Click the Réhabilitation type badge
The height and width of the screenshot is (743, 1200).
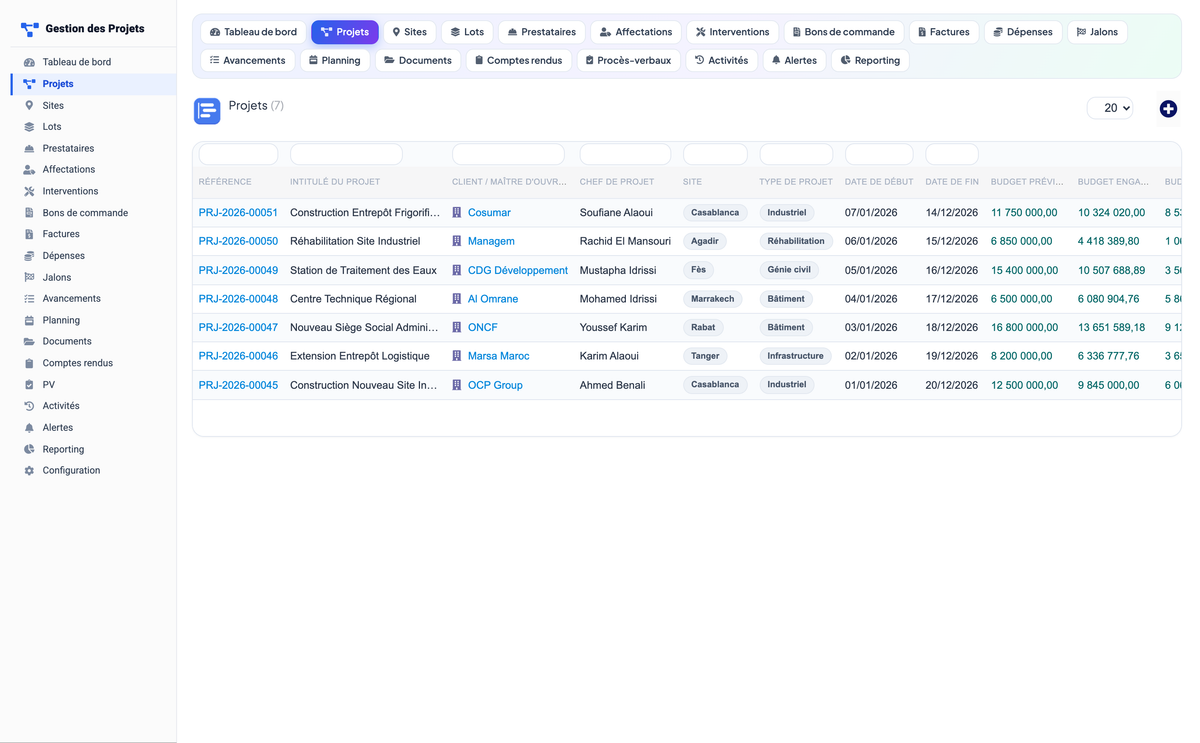click(796, 241)
